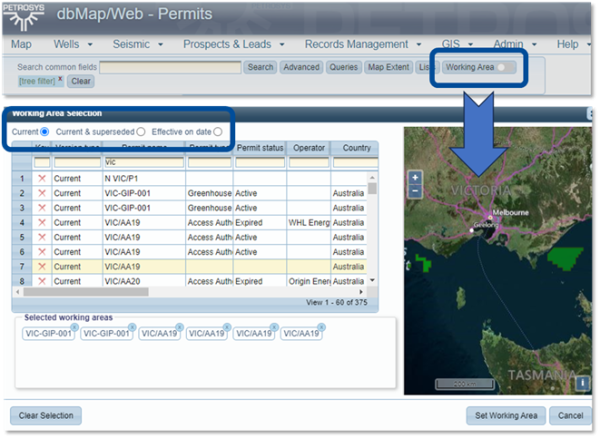Remove the fourth VIC/AA19 selected area chip
The height and width of the screenshot is (438, 600).
322,327
